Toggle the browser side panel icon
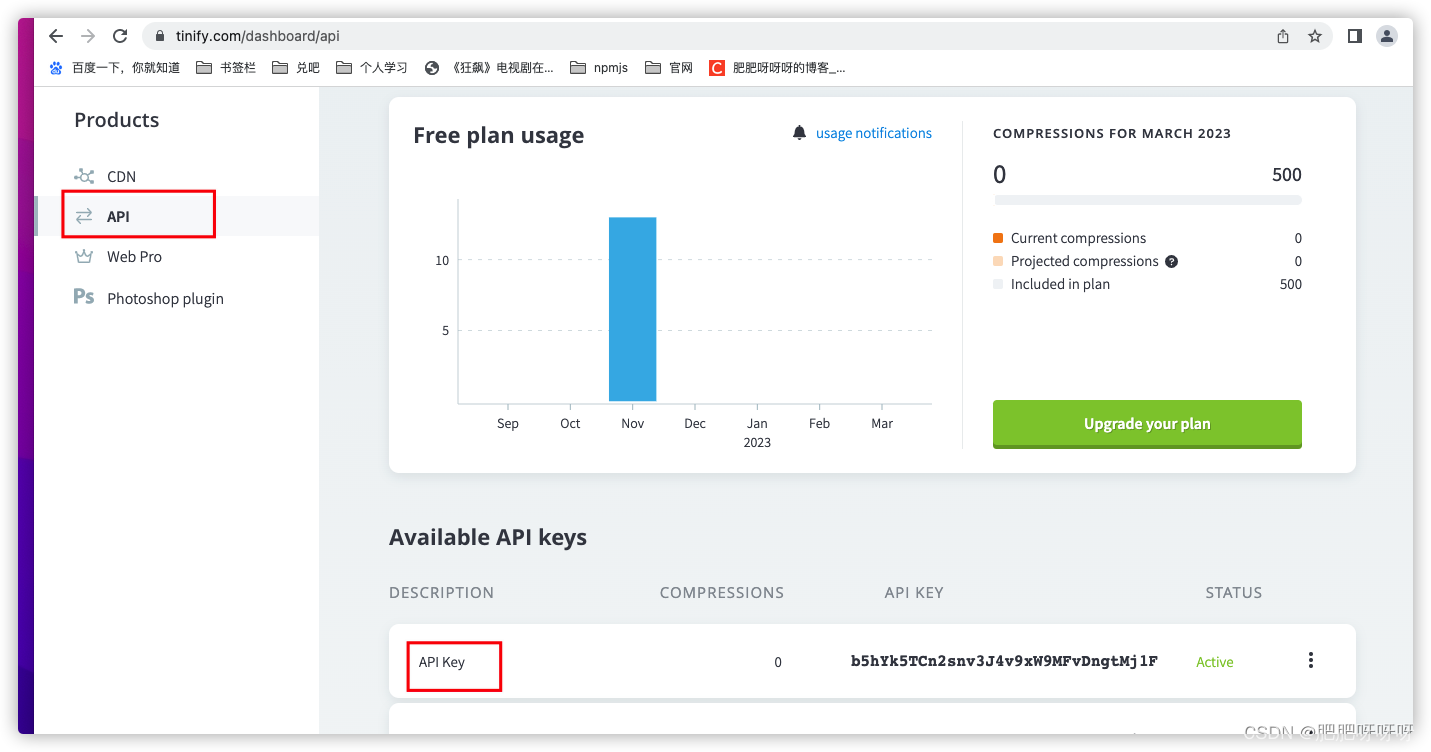The width and height of the screenshot is (1431, 752). (x=1355, y=36)
